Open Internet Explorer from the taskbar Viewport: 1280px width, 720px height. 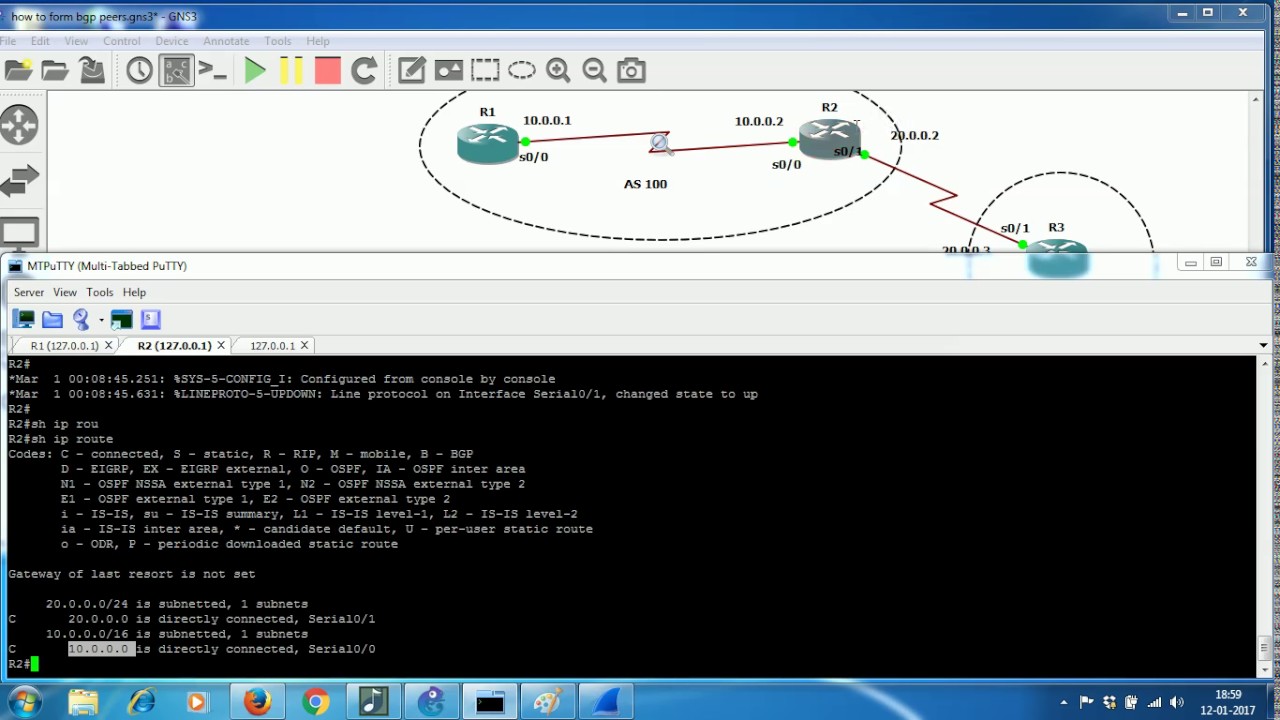141,702
